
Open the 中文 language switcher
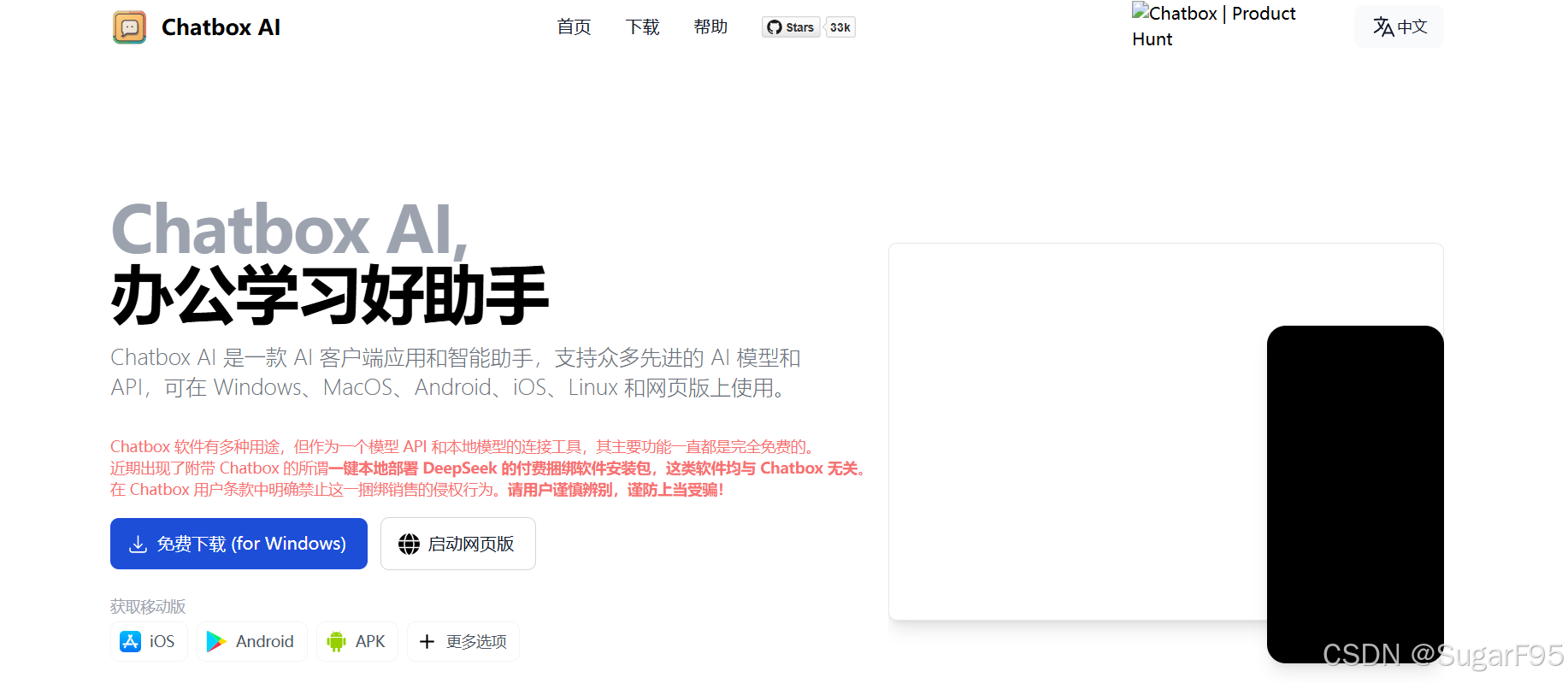(1400, 26)
